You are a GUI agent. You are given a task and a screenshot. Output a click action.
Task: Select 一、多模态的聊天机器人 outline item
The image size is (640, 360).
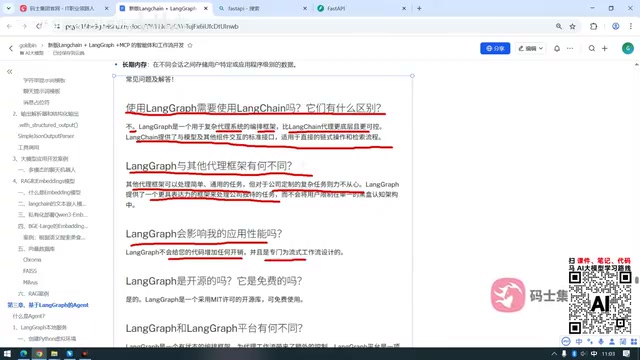point(47,170)
